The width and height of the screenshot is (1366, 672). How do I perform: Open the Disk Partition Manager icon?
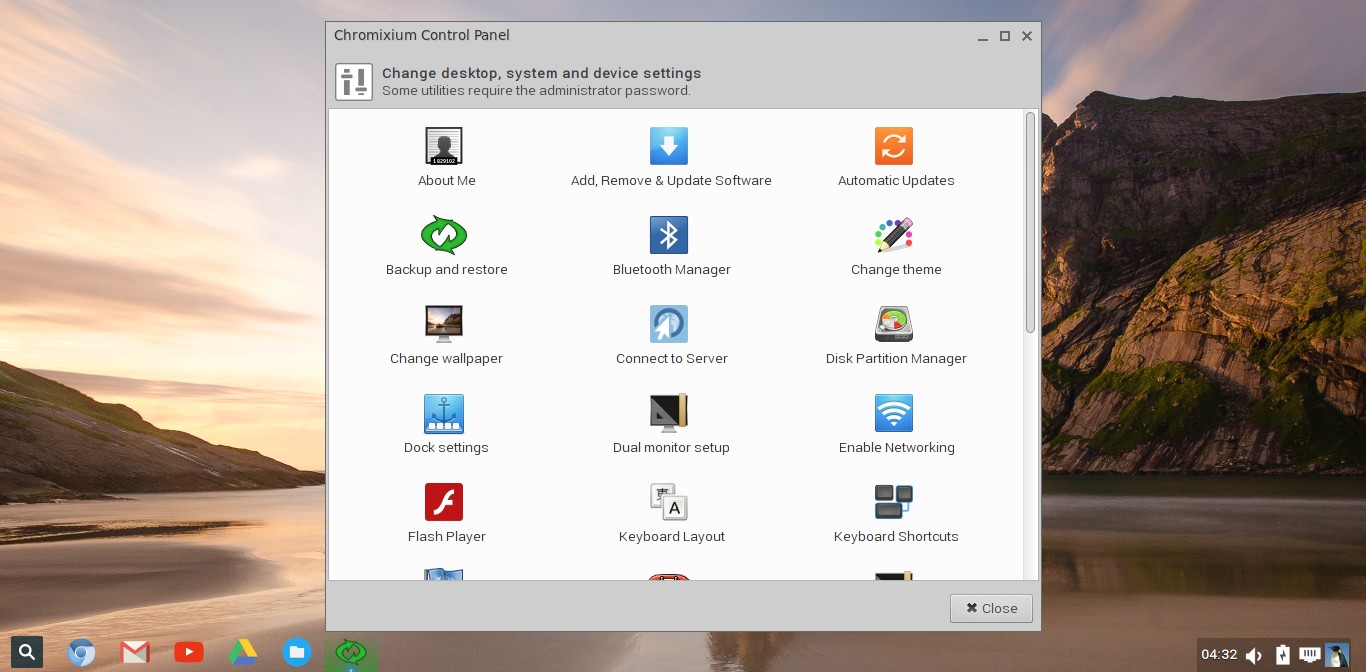click(894, 324)
